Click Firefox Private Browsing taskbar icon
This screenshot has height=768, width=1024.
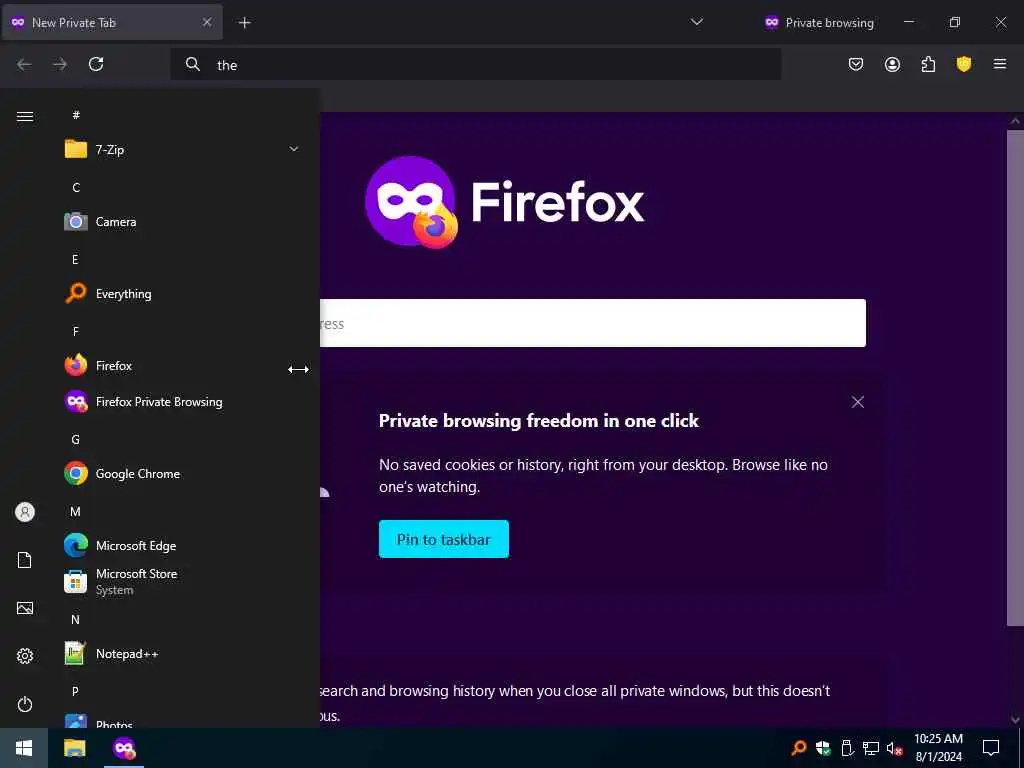(x=123, y=748)
